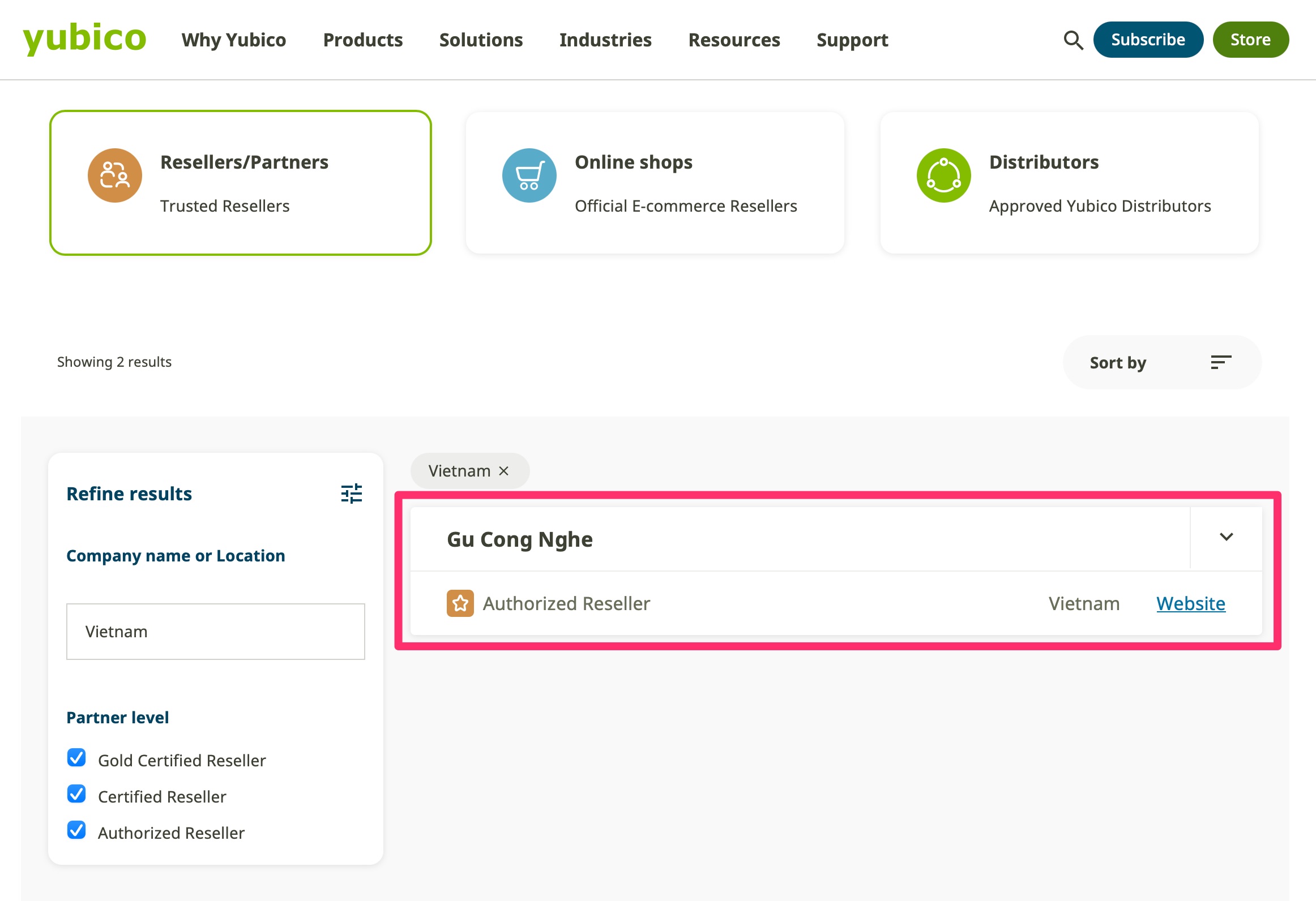Click the Company name or Location field
1316x918 pixels.
[x=216, y=632]
